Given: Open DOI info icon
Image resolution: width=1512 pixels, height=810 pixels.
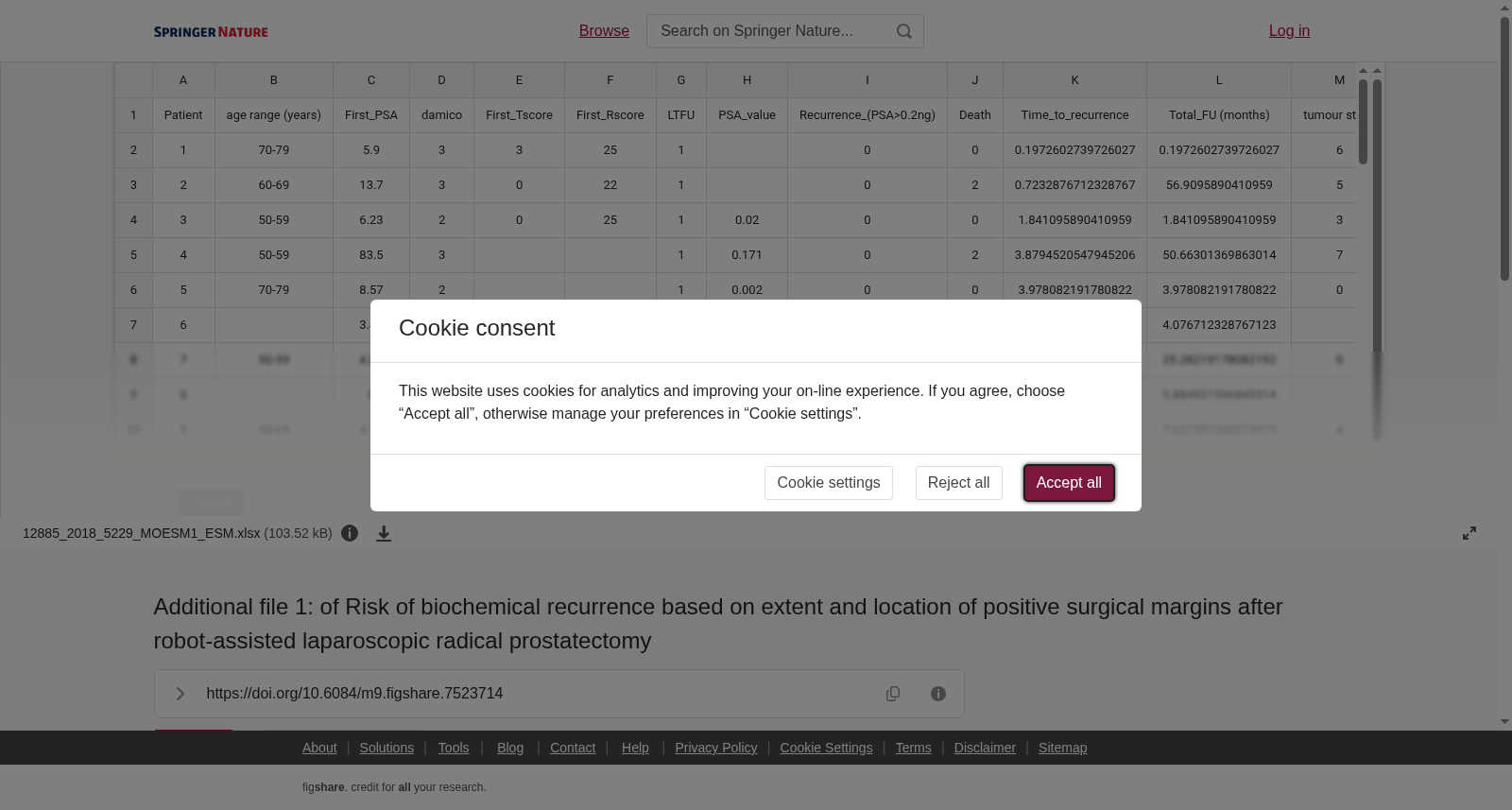Looking at the screenshot, I should (938, 694).
